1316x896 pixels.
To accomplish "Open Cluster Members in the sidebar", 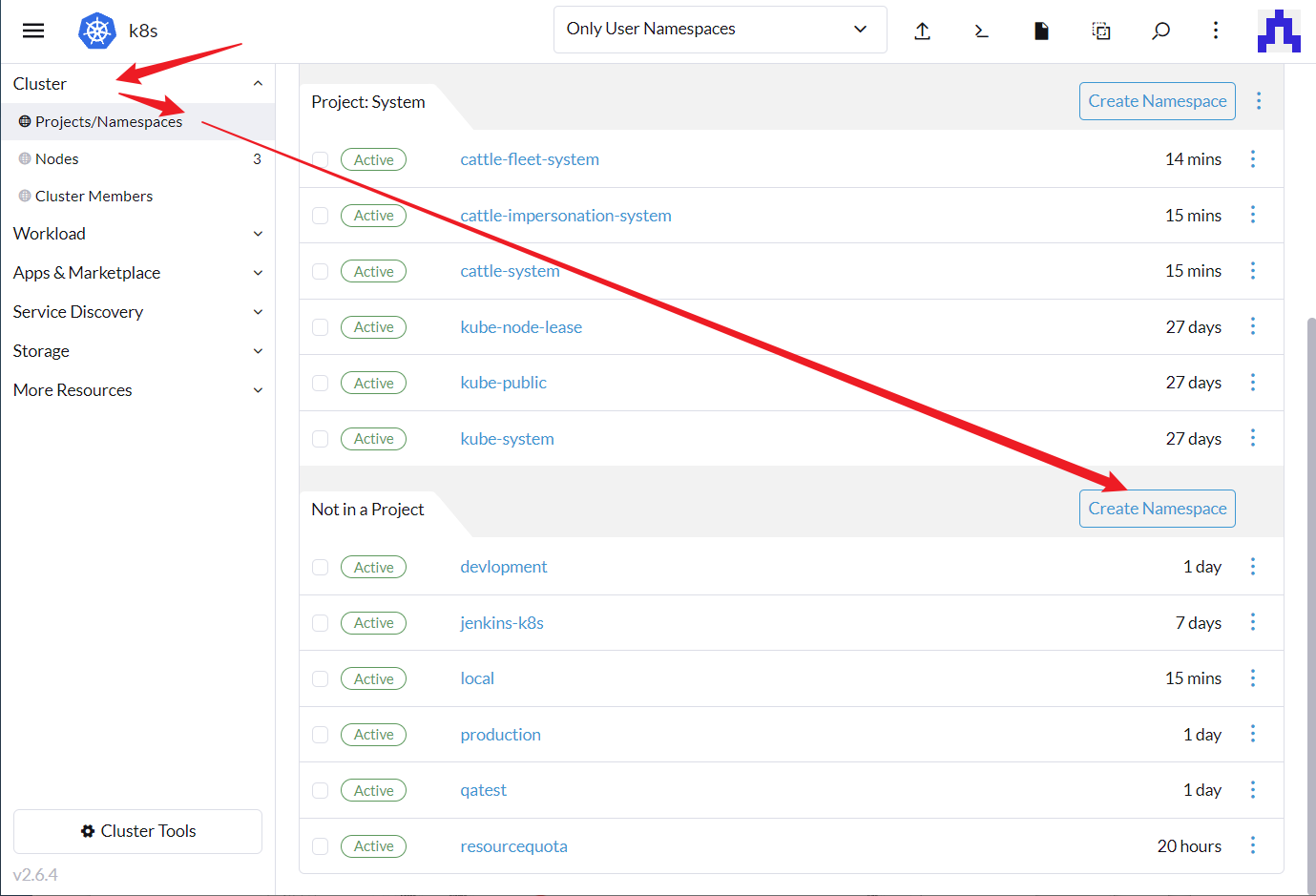I will 94,197.
